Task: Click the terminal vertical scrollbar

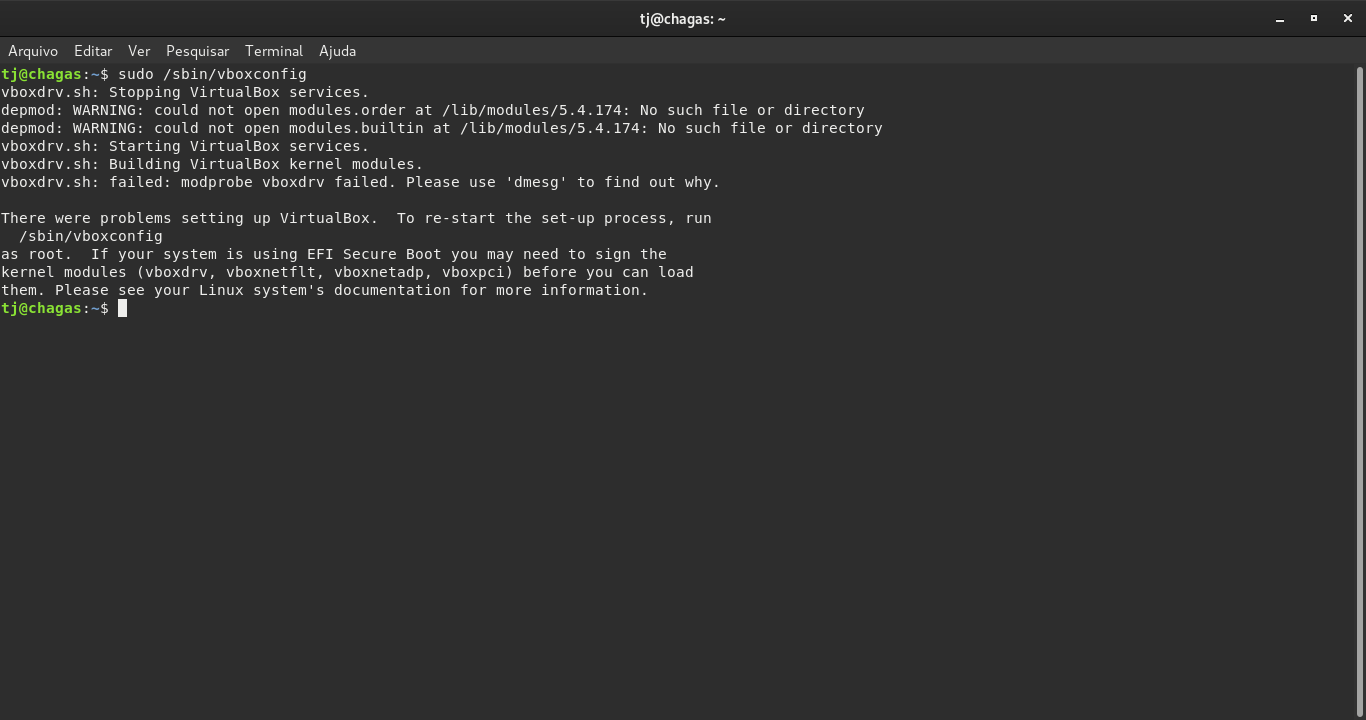Action: click(x=1360, y=390)
